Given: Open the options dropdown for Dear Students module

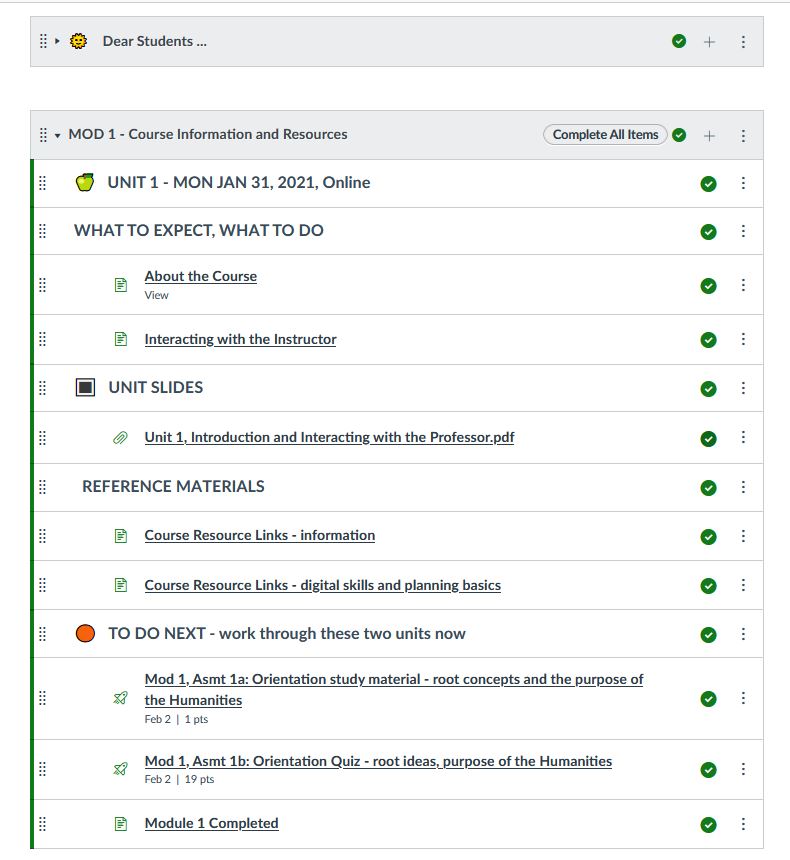Looking at the screenshot, I should (743, 42).
